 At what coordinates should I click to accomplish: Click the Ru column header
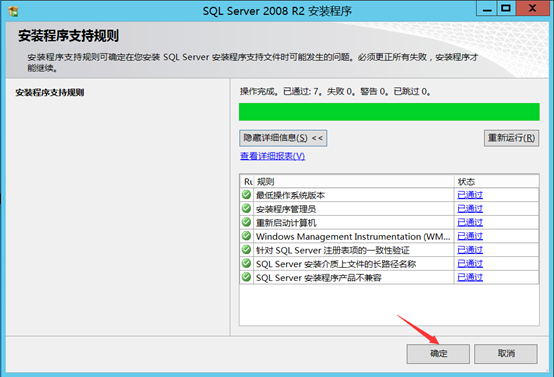[x=247, y=182]
